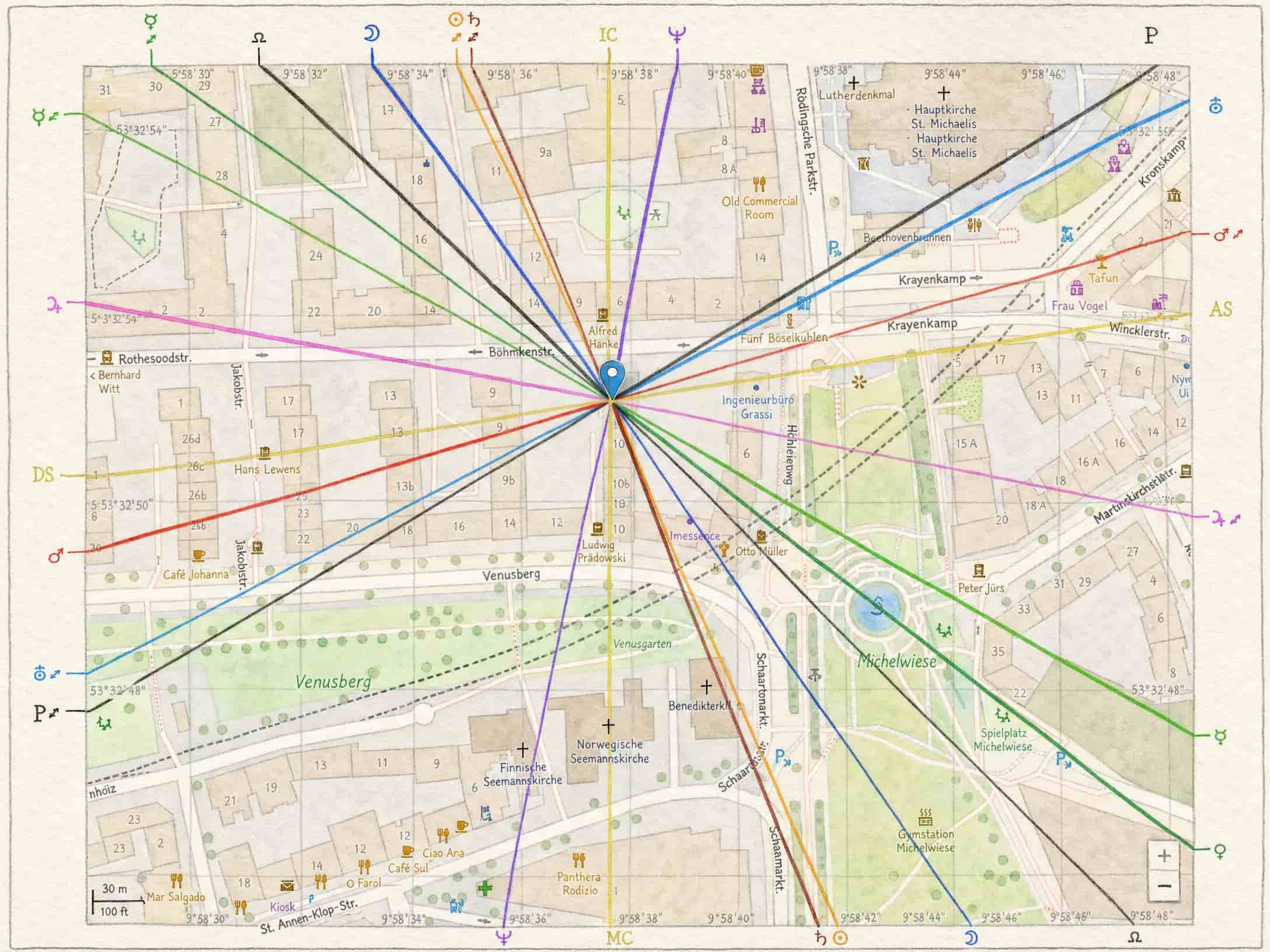Image resolution: width=1270 pixels, height=952 pixels.
Task: Click the Otto Müller memorial marker
Action: pos(760,535)
